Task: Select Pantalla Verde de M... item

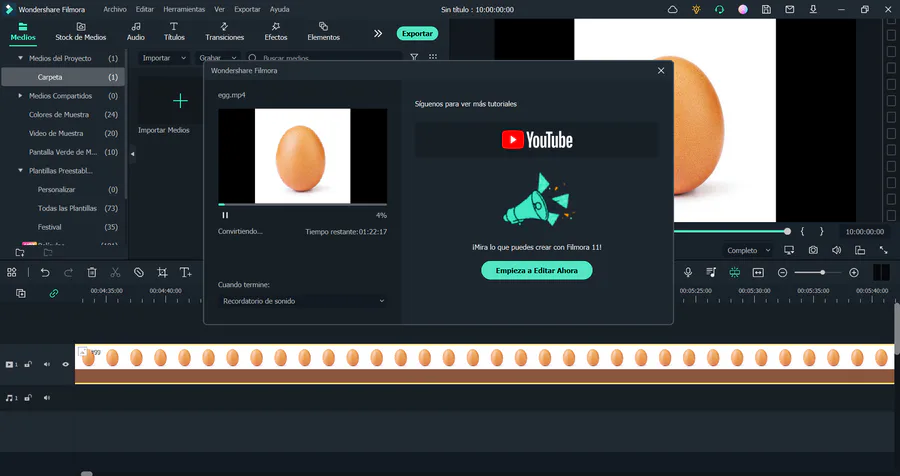Action: (x=63, y=152)
